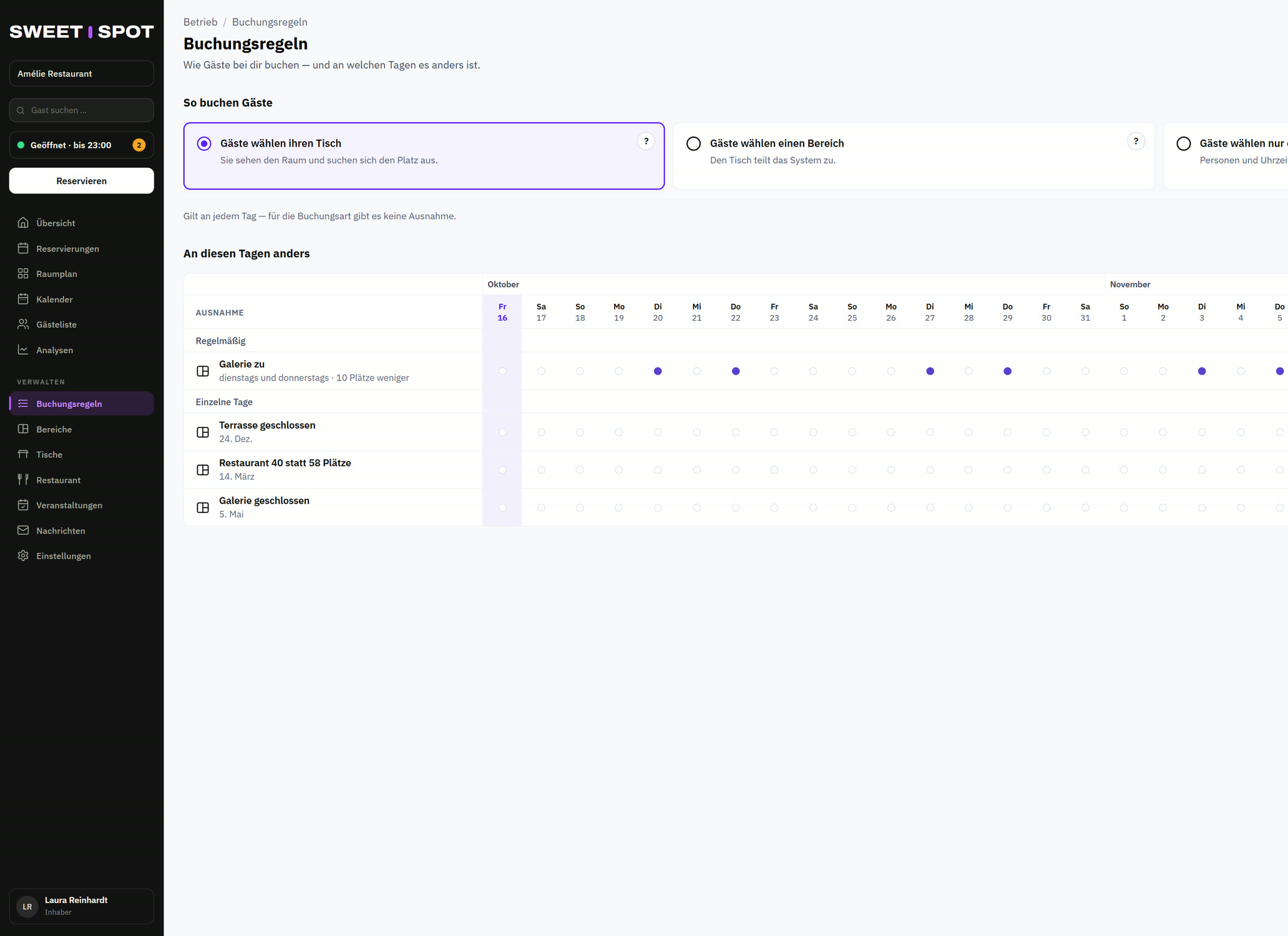Screen dimensions: 1288x936
Task: Click the orange notification badge 2
Action: pyautogui.click(x=139, y=145)
